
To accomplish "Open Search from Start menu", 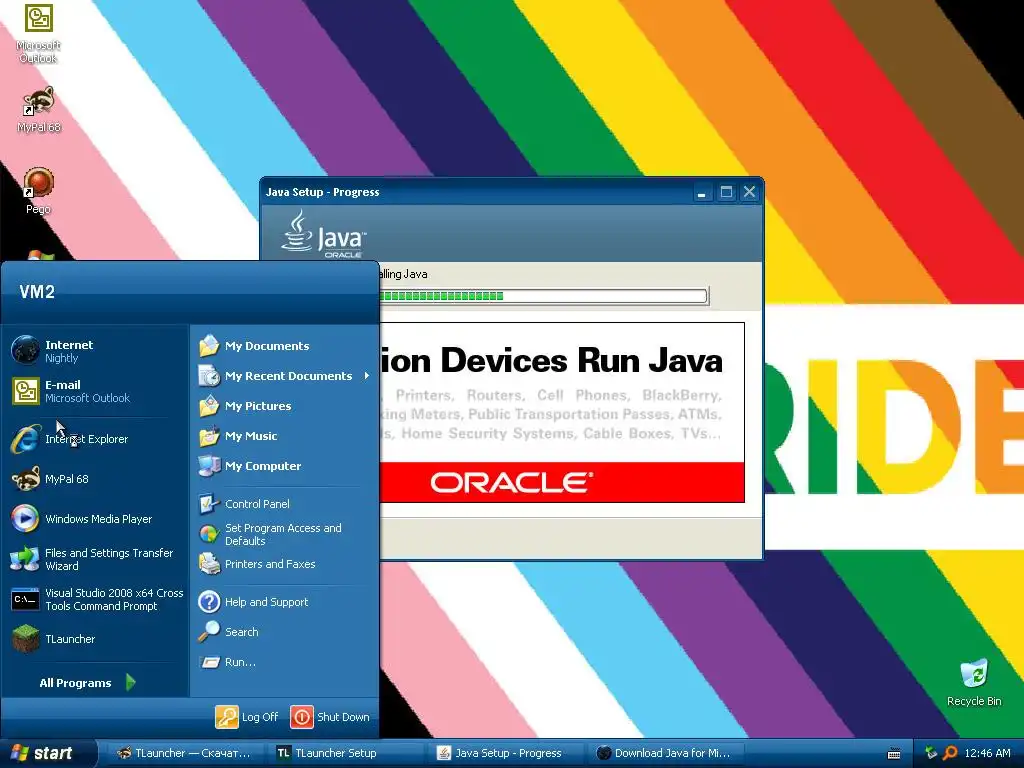I will 285,632.
